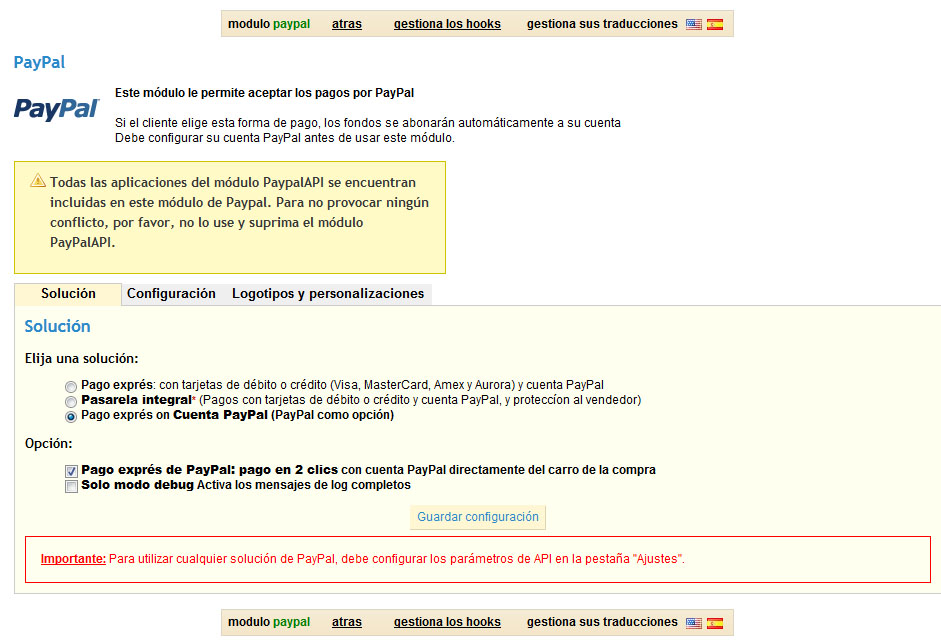Click 'Este módulo le permite aceptar los pagos' text

coord(265,93)
